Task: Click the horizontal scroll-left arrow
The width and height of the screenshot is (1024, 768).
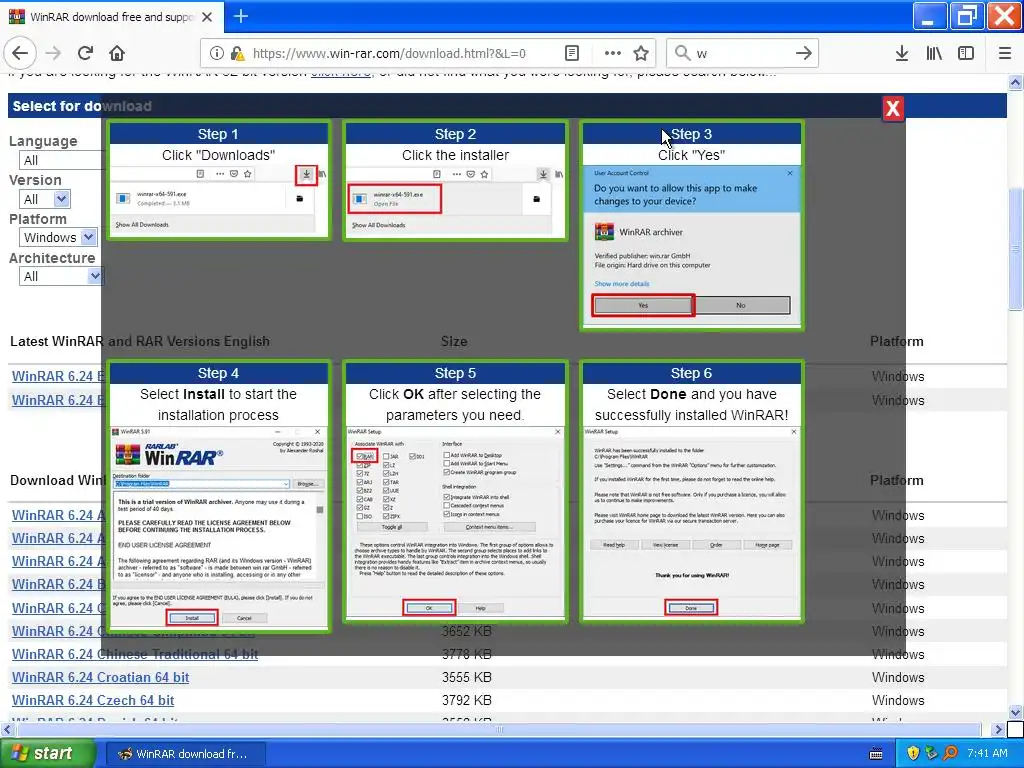Action: [7, 729]
